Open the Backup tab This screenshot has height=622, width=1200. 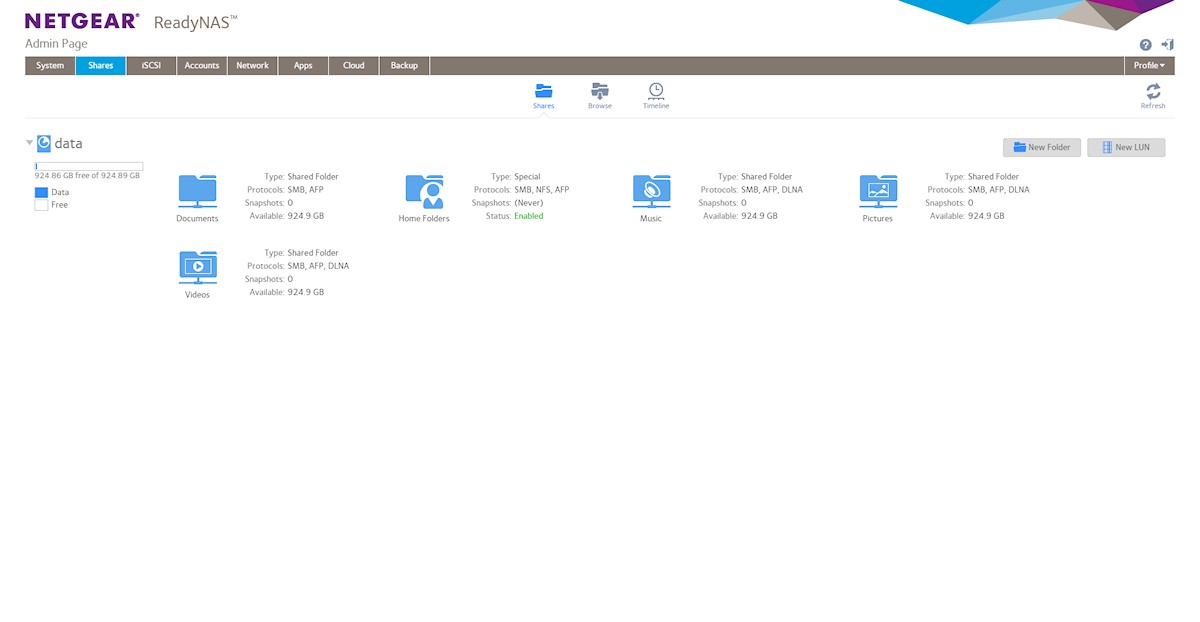(404, 66)
